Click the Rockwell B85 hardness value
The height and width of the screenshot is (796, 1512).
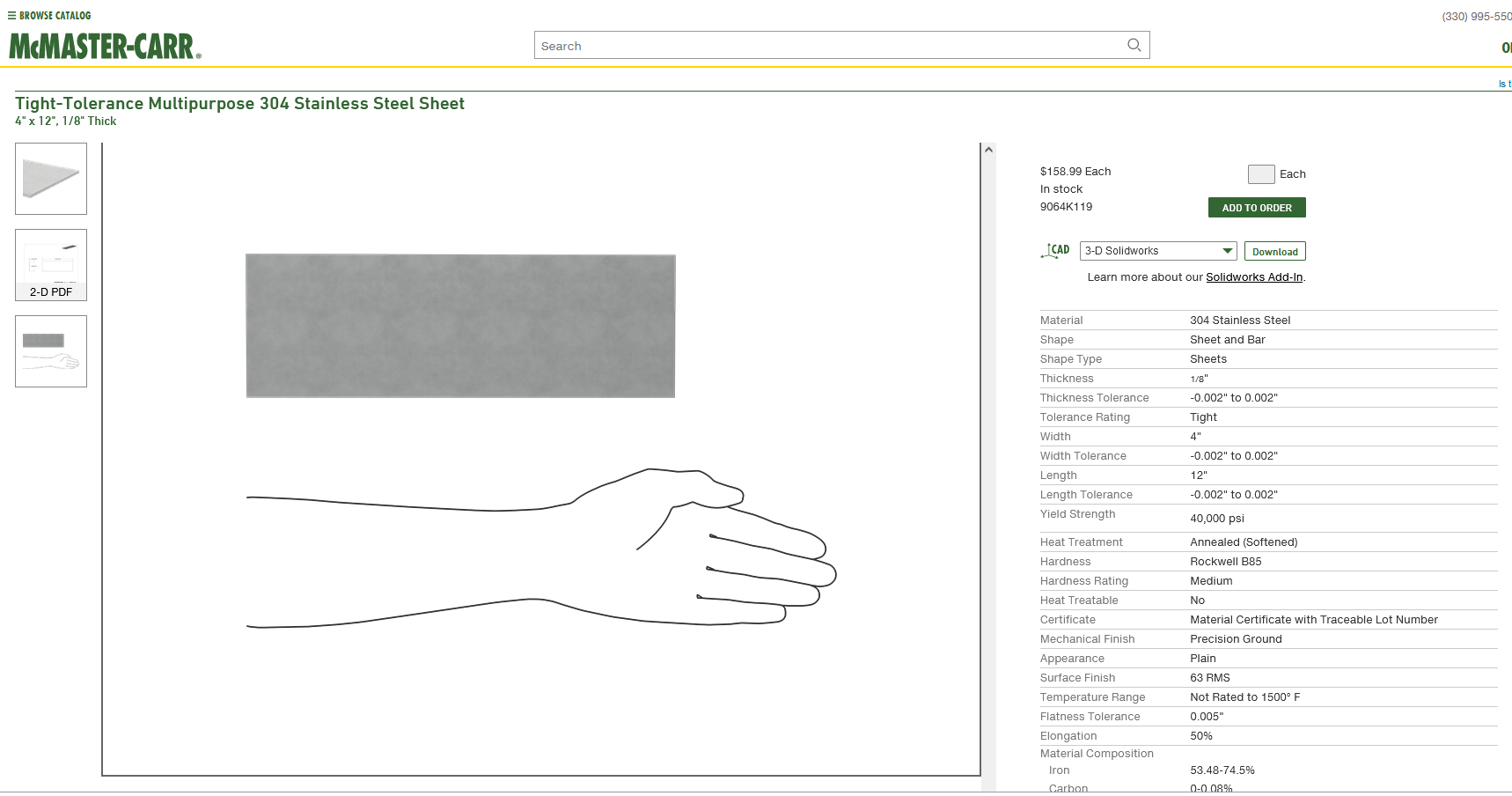point(1226,562)
